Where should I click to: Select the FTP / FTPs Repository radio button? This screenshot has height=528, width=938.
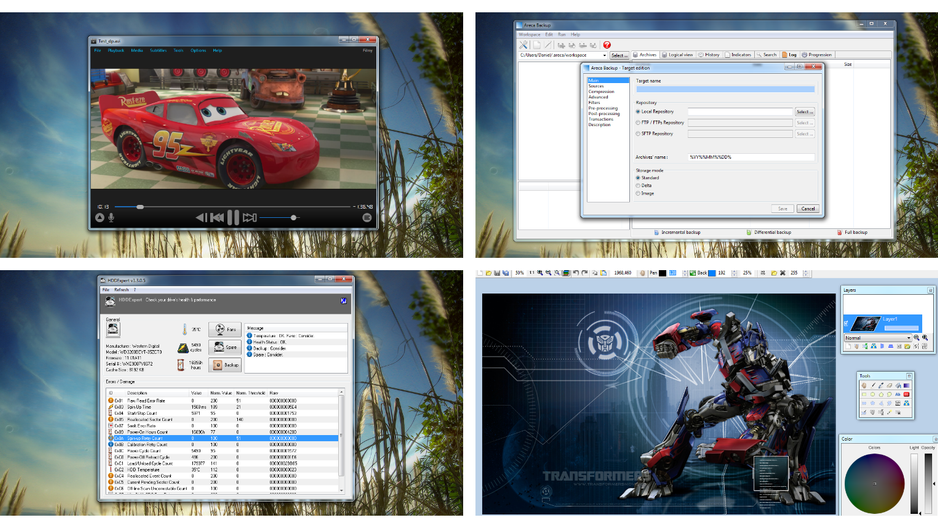pyautogui.click(x=638, y=123)
